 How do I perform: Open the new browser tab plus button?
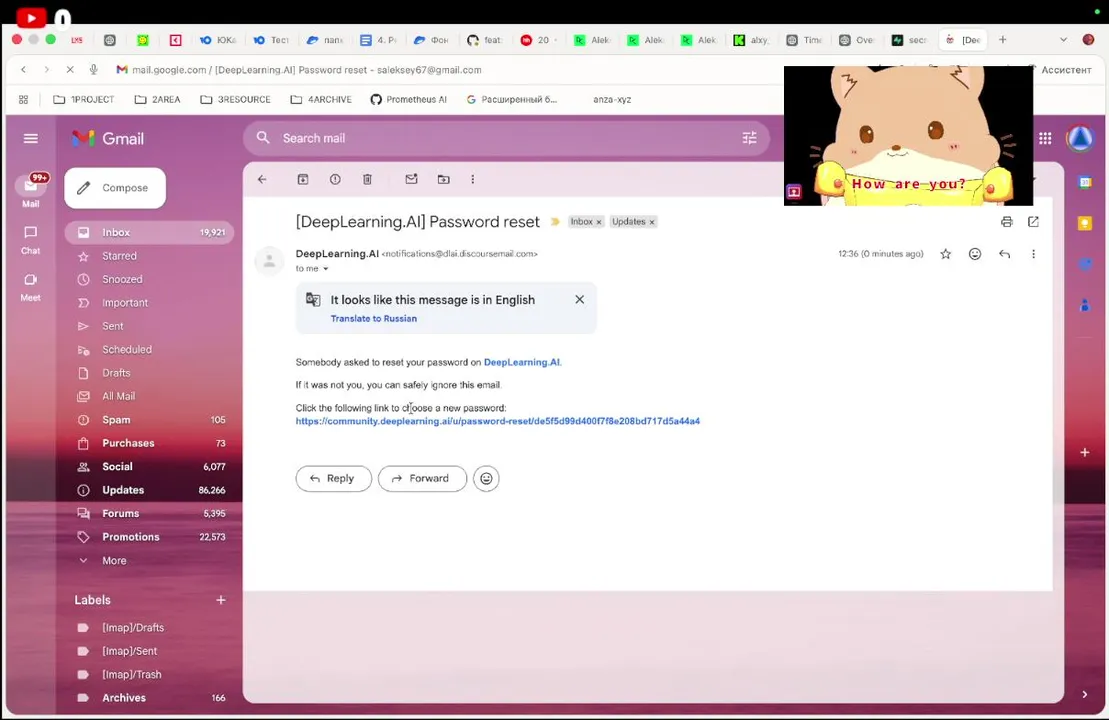(1002, 40)
